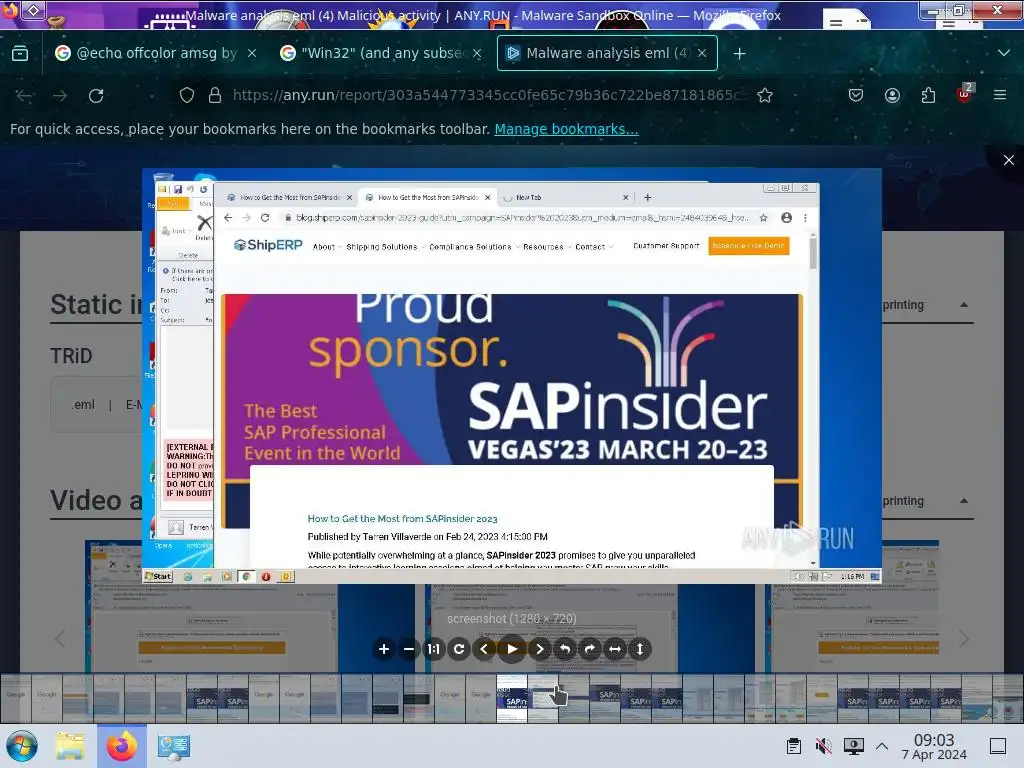
Task: List all tabs with the dropdown arrow
Action: pyautogui.click(x=1004, y=53)
